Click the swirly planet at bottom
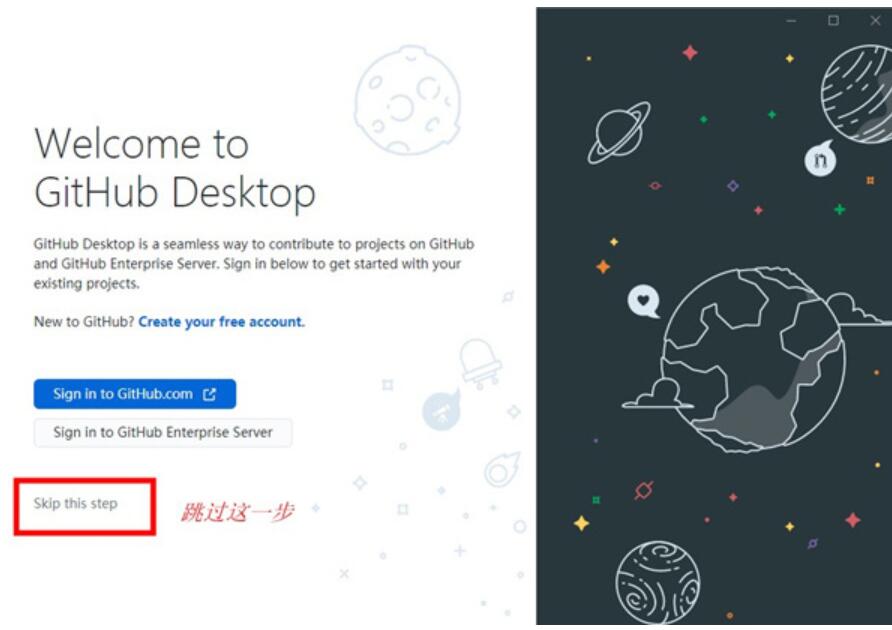Viewport: 892px width, 630px height. coord(658,582)
